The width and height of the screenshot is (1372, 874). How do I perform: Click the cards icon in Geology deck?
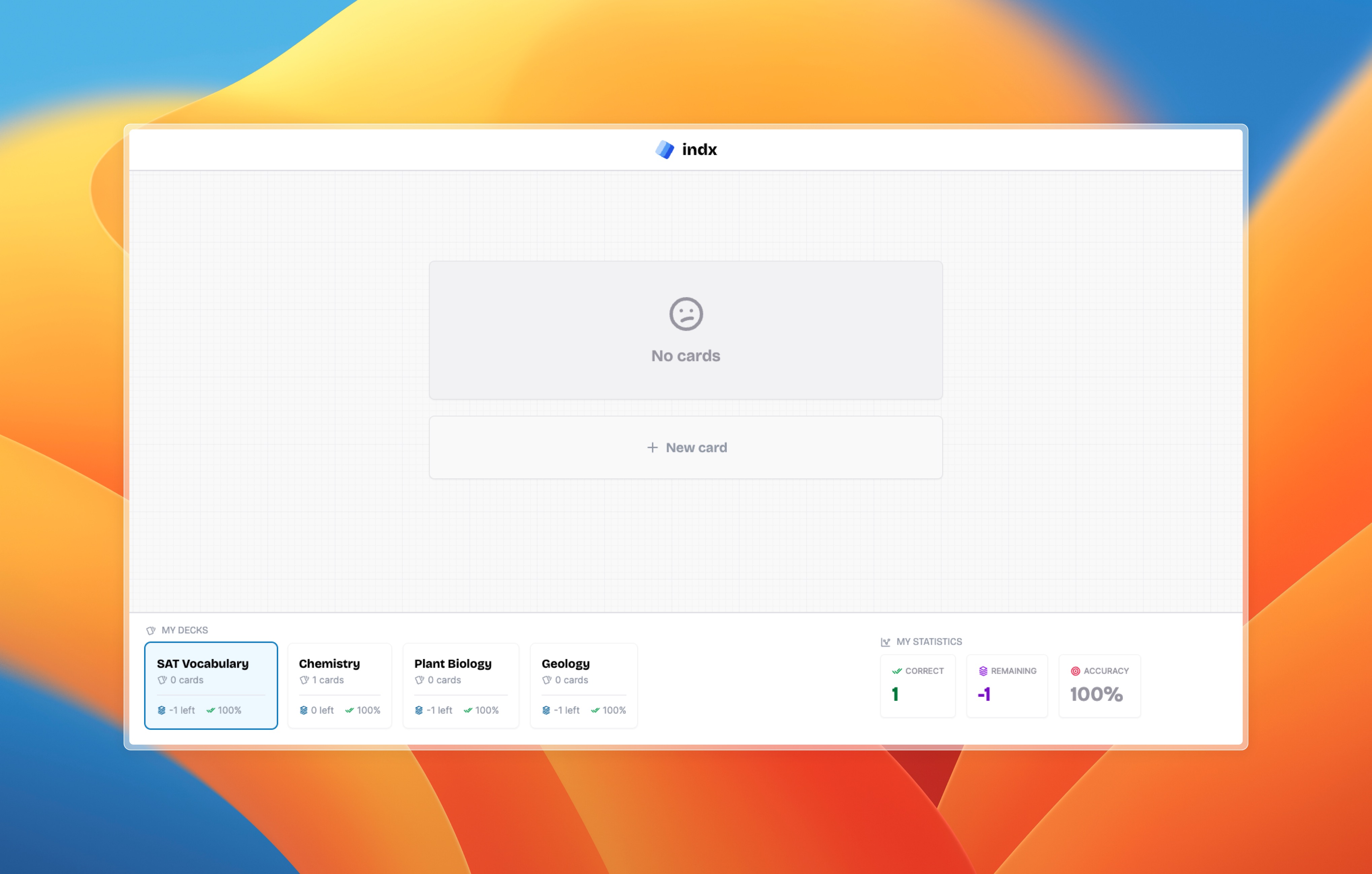[547, 680]
